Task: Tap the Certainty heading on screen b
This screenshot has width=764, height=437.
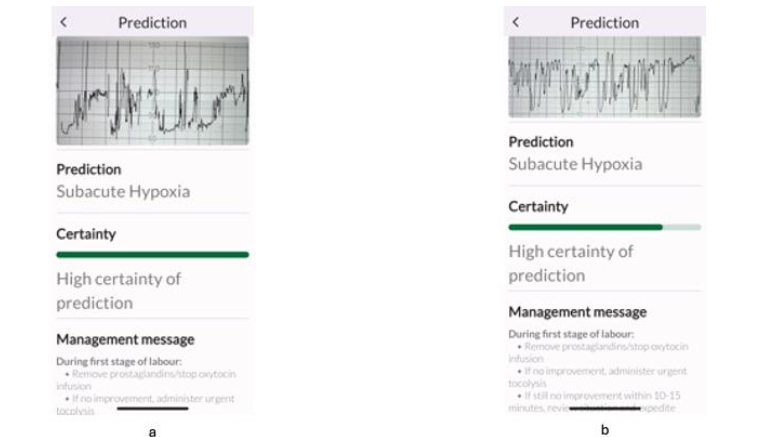Action: [x=538, y=207]
